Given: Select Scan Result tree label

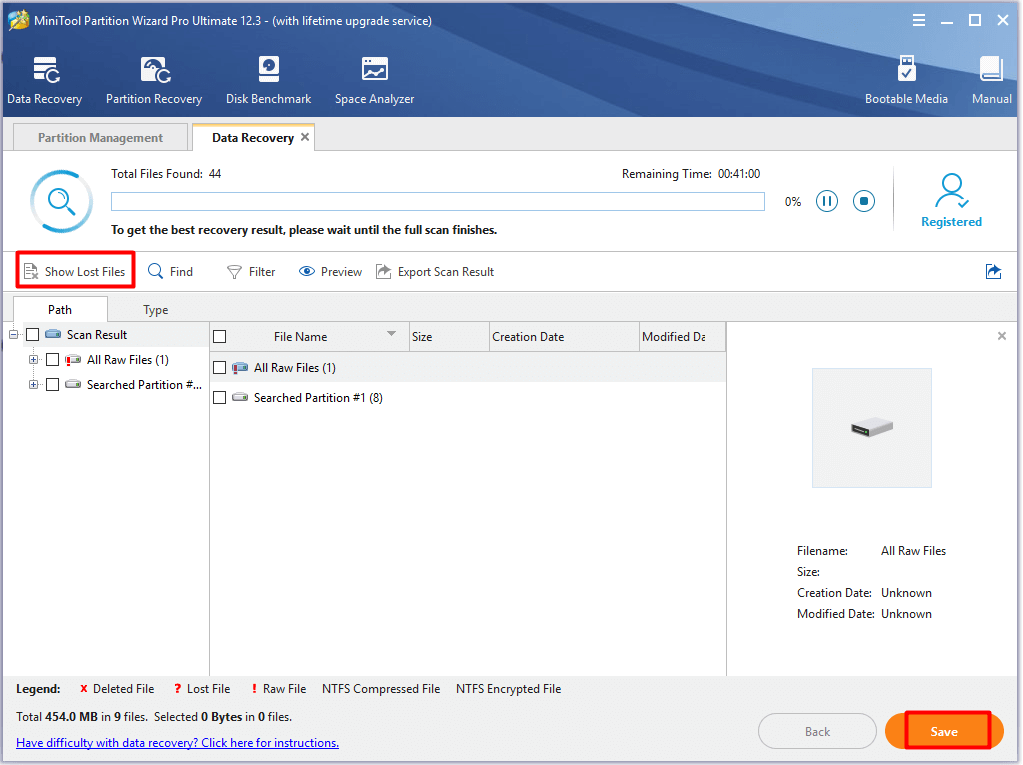Looking at the screenshot, I should point(97,335).
